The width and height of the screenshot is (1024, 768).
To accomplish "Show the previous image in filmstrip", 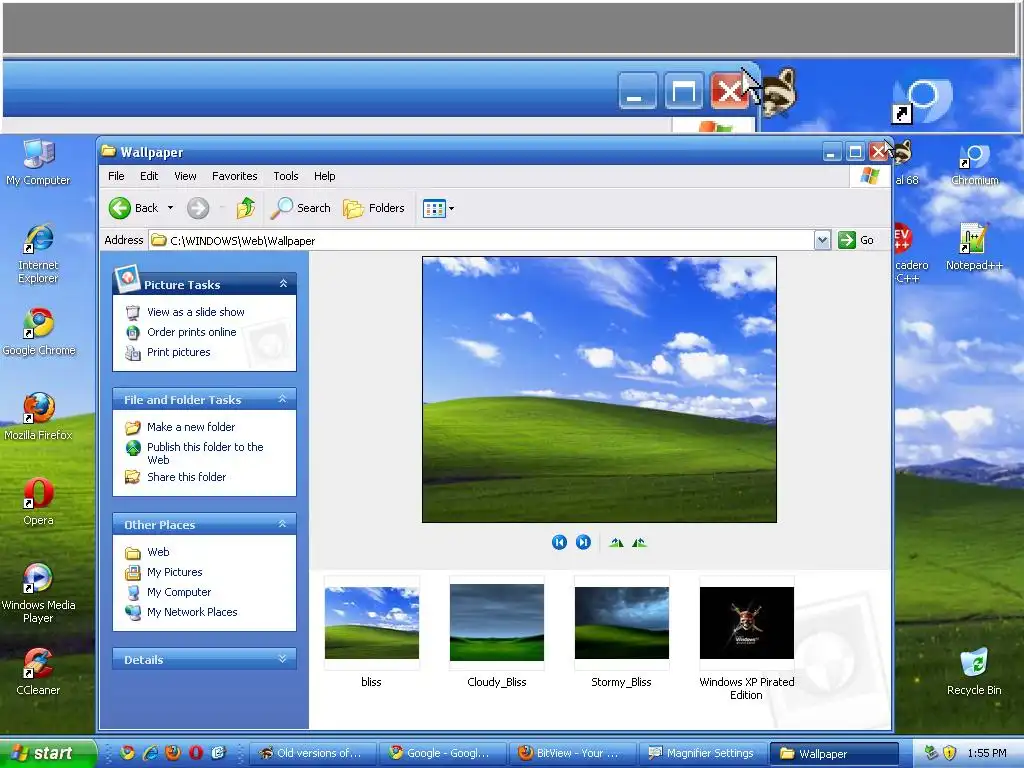I will (559, 543).
